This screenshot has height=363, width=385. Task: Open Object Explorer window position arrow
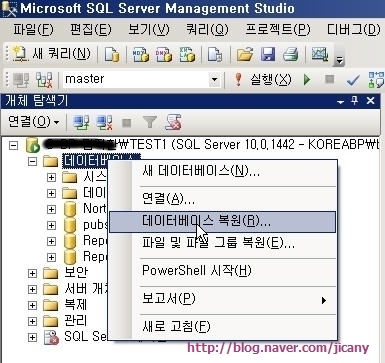point(340,102)
